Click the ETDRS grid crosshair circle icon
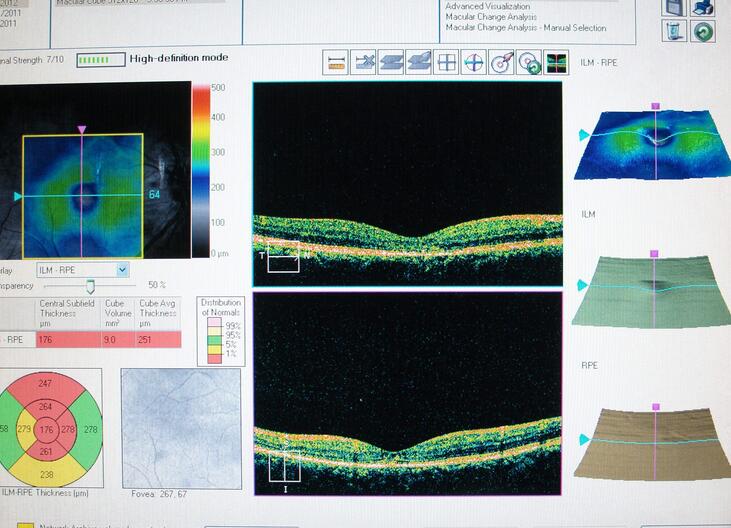The height and width of the screenshot is (528, 731). pos(473,62)
